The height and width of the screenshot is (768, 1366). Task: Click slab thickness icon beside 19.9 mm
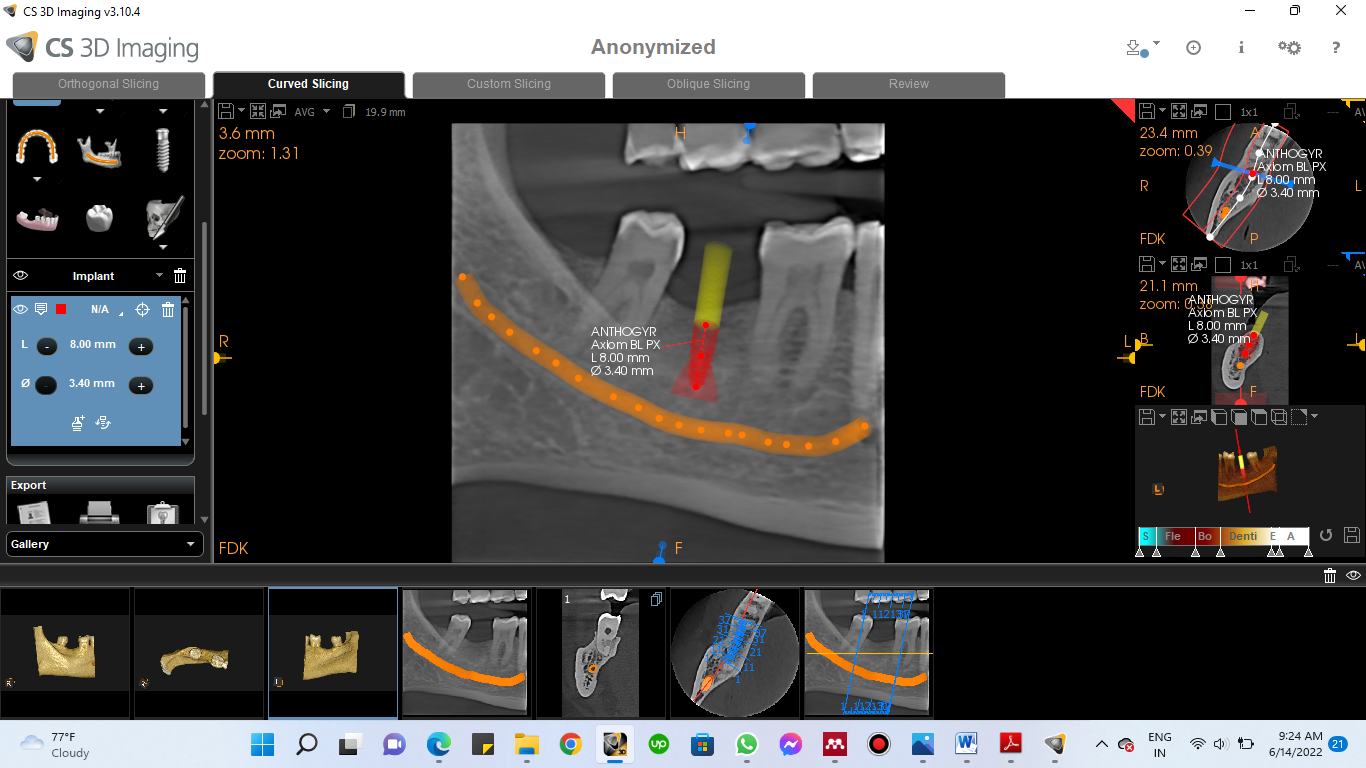point(349,112)
